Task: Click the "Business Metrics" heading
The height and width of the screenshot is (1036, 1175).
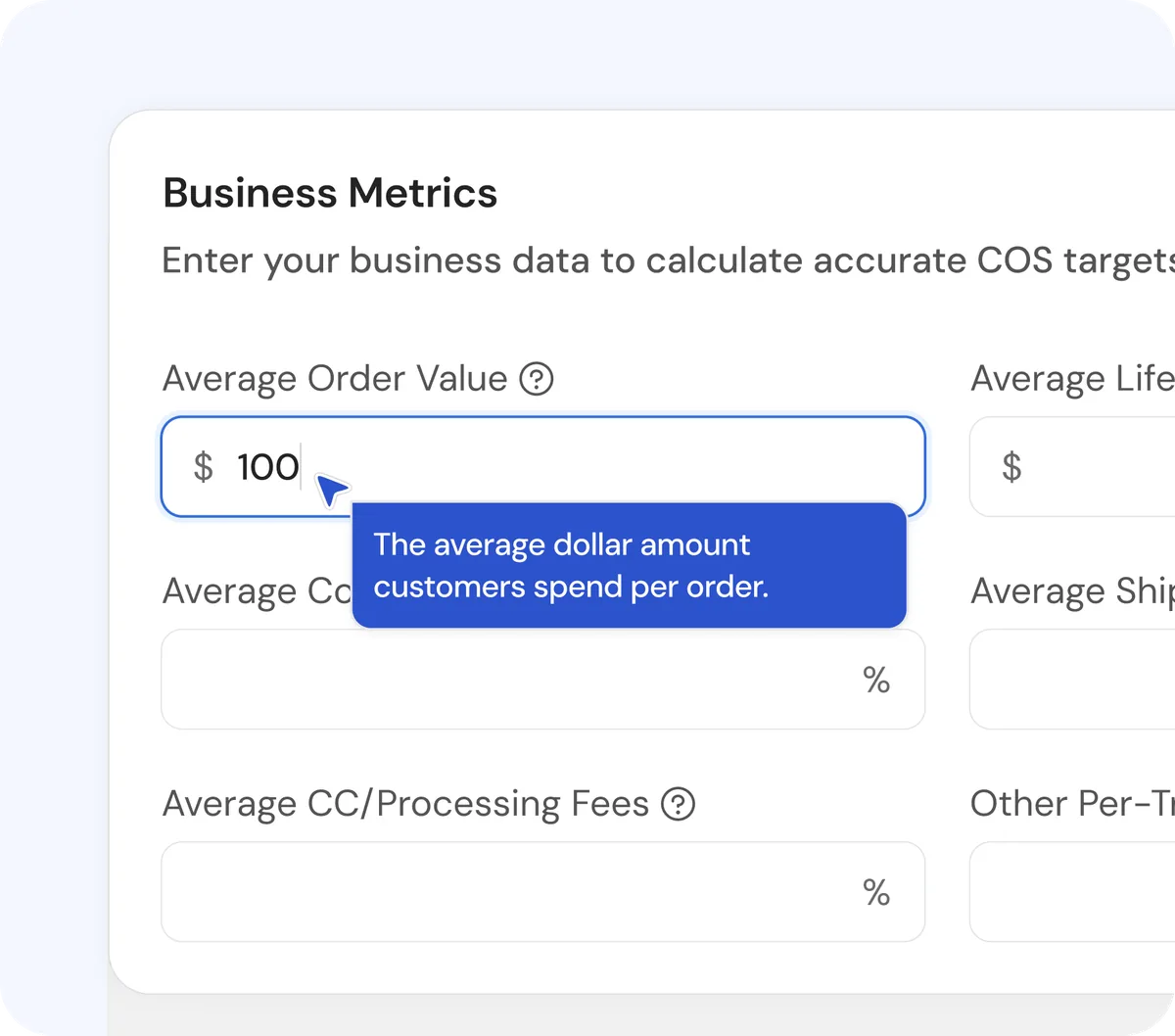Action: click(x=330, y=193)
